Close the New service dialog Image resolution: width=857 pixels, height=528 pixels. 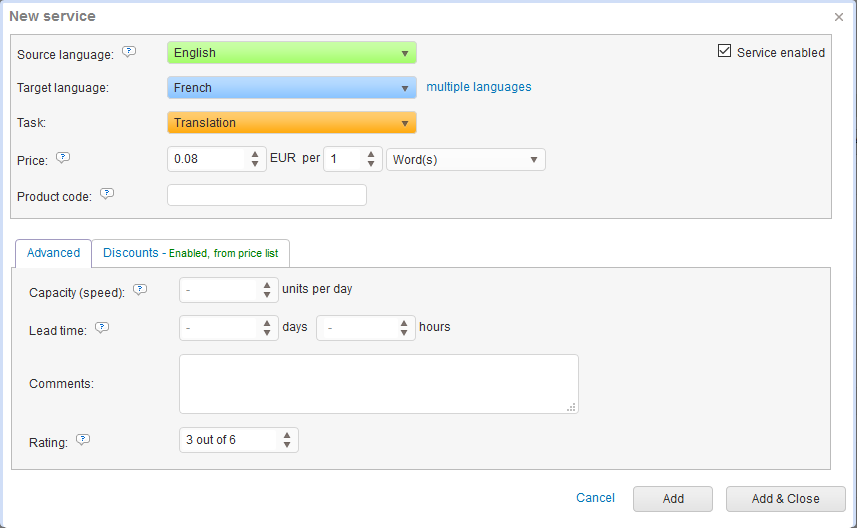pyautogui.click(x=838, y=17)
